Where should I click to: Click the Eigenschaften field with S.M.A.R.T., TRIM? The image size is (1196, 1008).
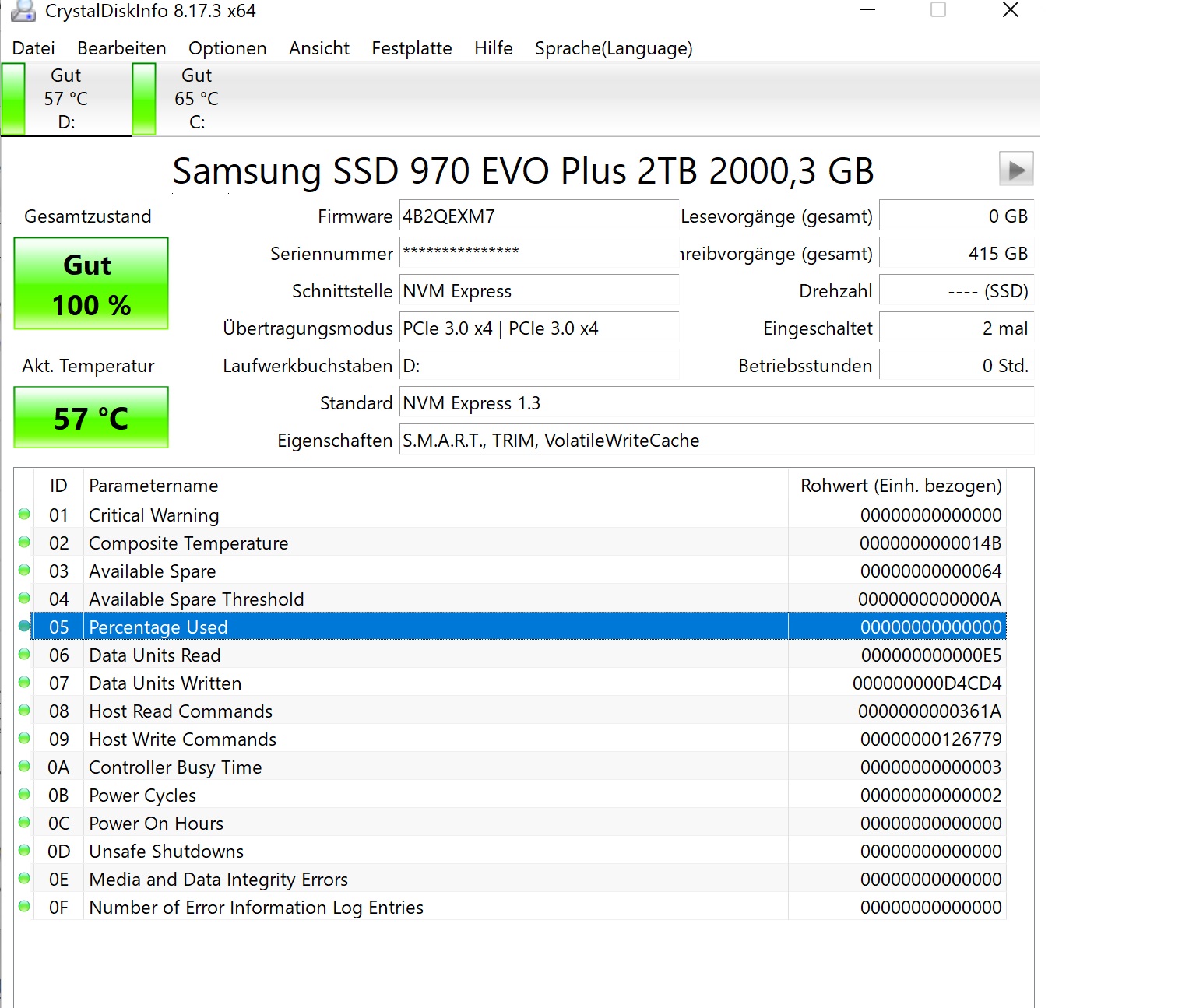[716, 441]
